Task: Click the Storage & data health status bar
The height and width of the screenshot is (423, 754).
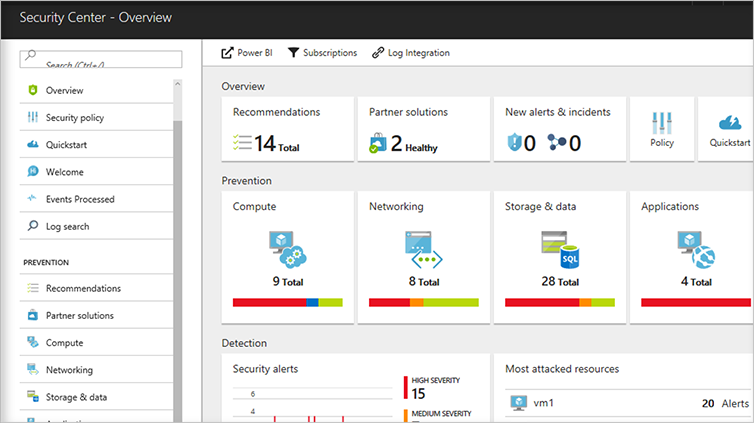Action: (560, 302)
